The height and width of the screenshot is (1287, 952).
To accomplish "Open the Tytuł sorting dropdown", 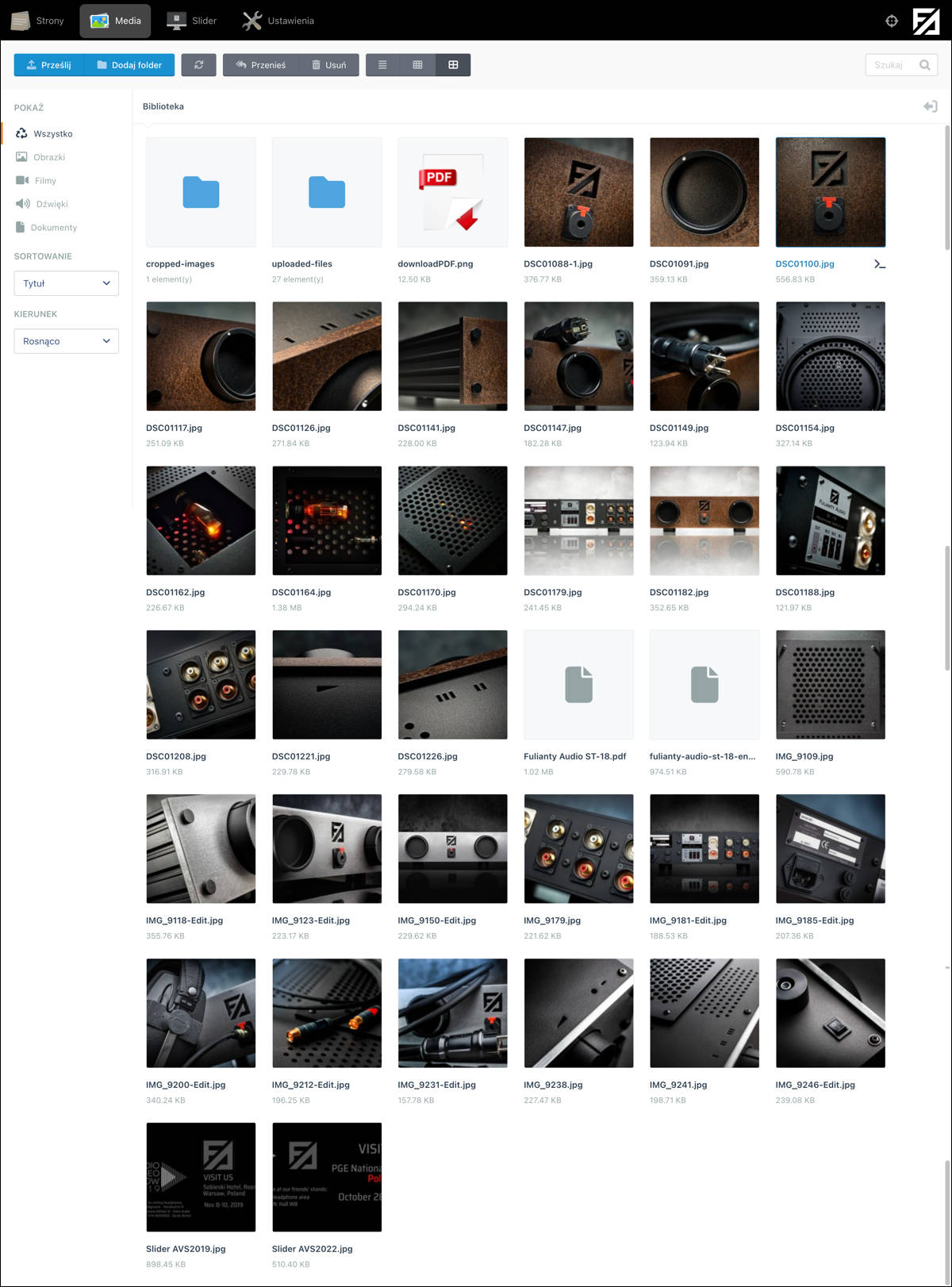I will click(x=67, y=283).
